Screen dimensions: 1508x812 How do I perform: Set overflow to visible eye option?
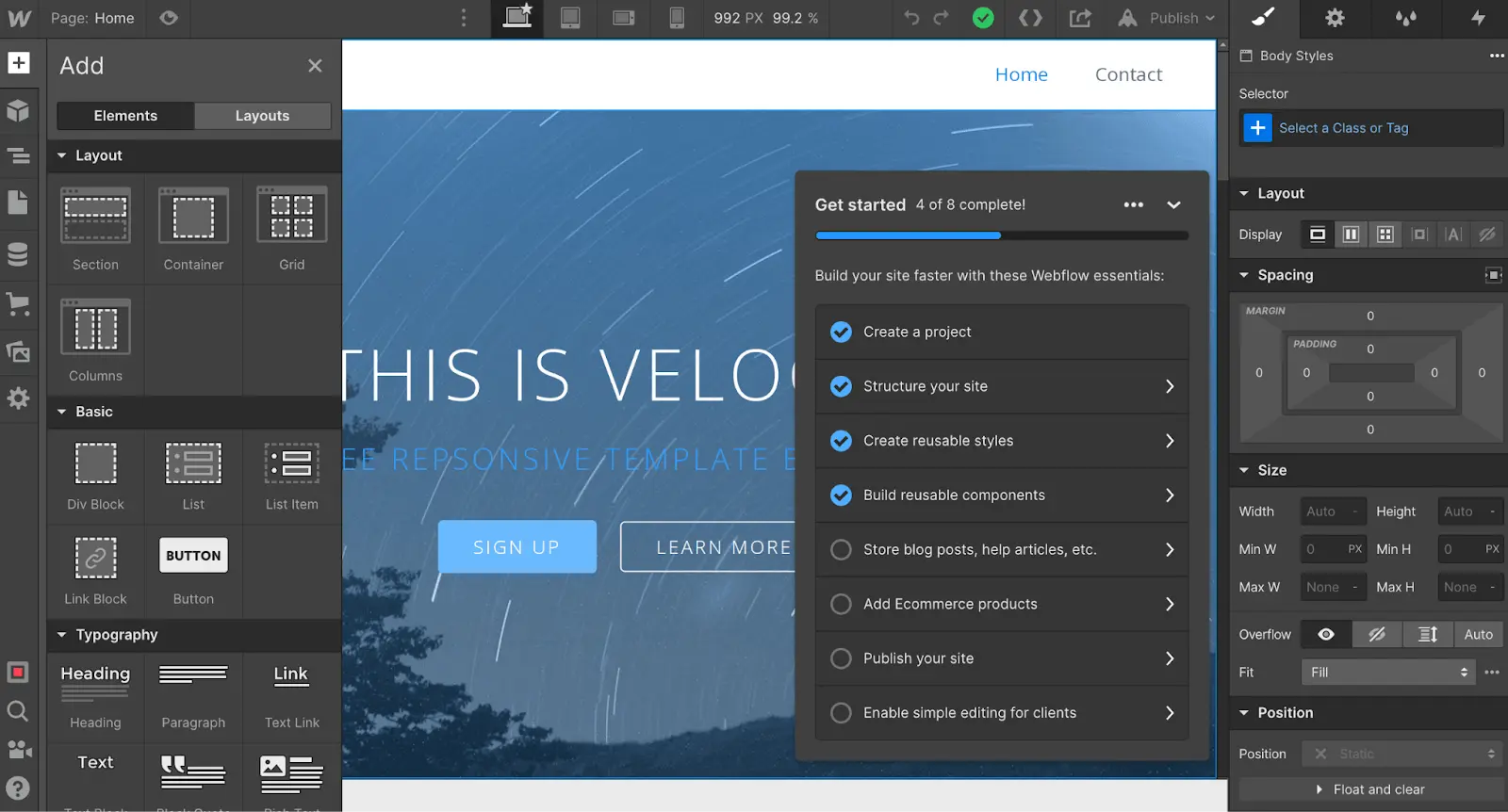[1326, 635]
